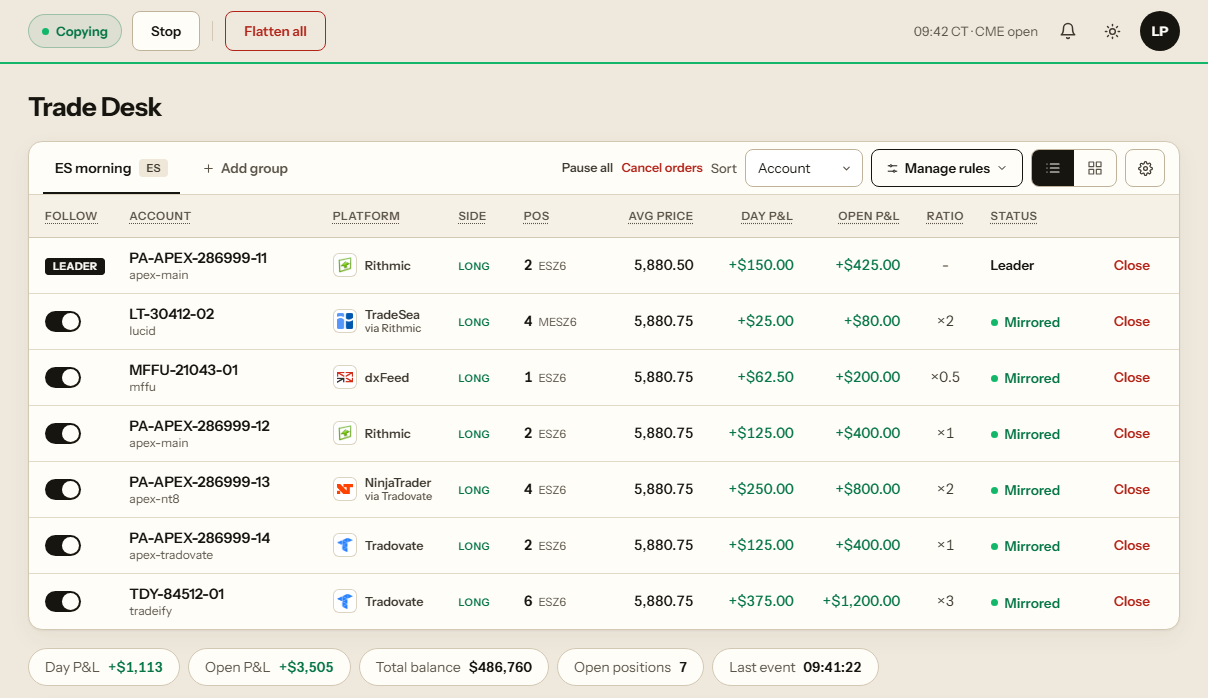The height and width of the screenshot is (698, 1208).
Task: Click Flatten all button
Action: [x=275, y=31]
